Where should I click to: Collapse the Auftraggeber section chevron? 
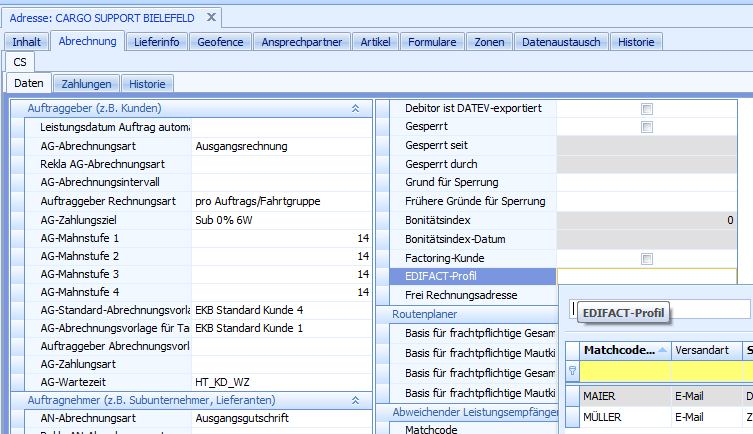[355, 108]
